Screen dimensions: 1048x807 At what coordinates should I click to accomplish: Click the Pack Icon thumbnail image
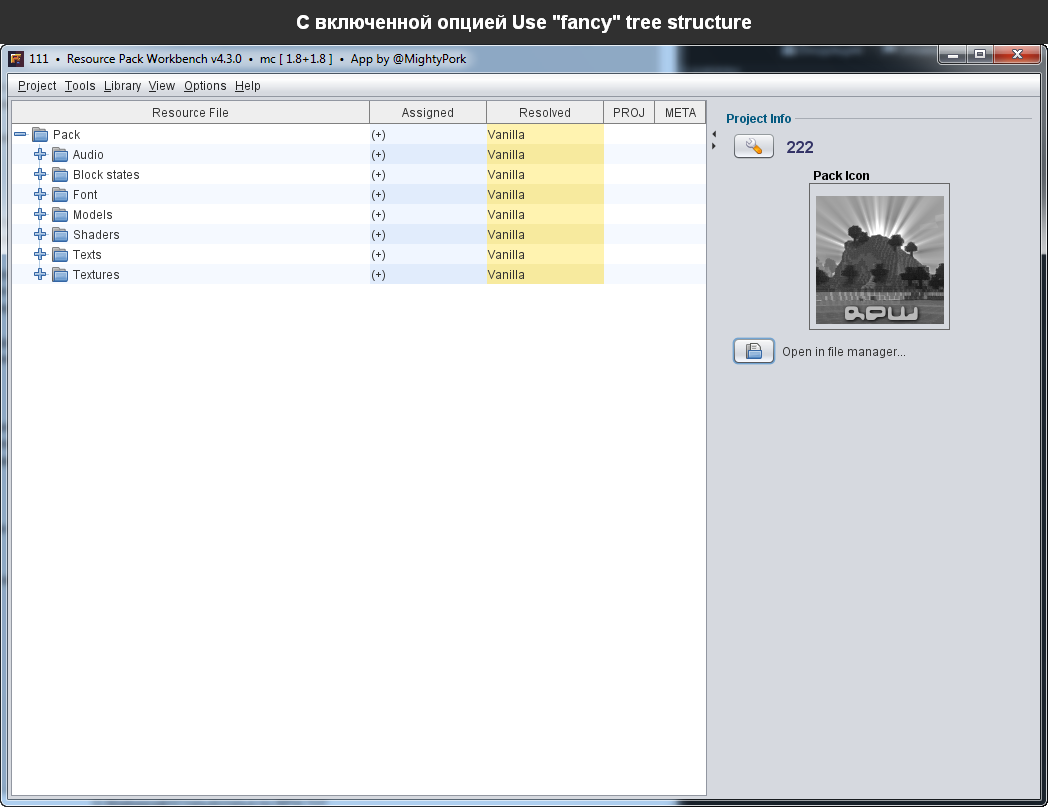click(x=879, y=259)
